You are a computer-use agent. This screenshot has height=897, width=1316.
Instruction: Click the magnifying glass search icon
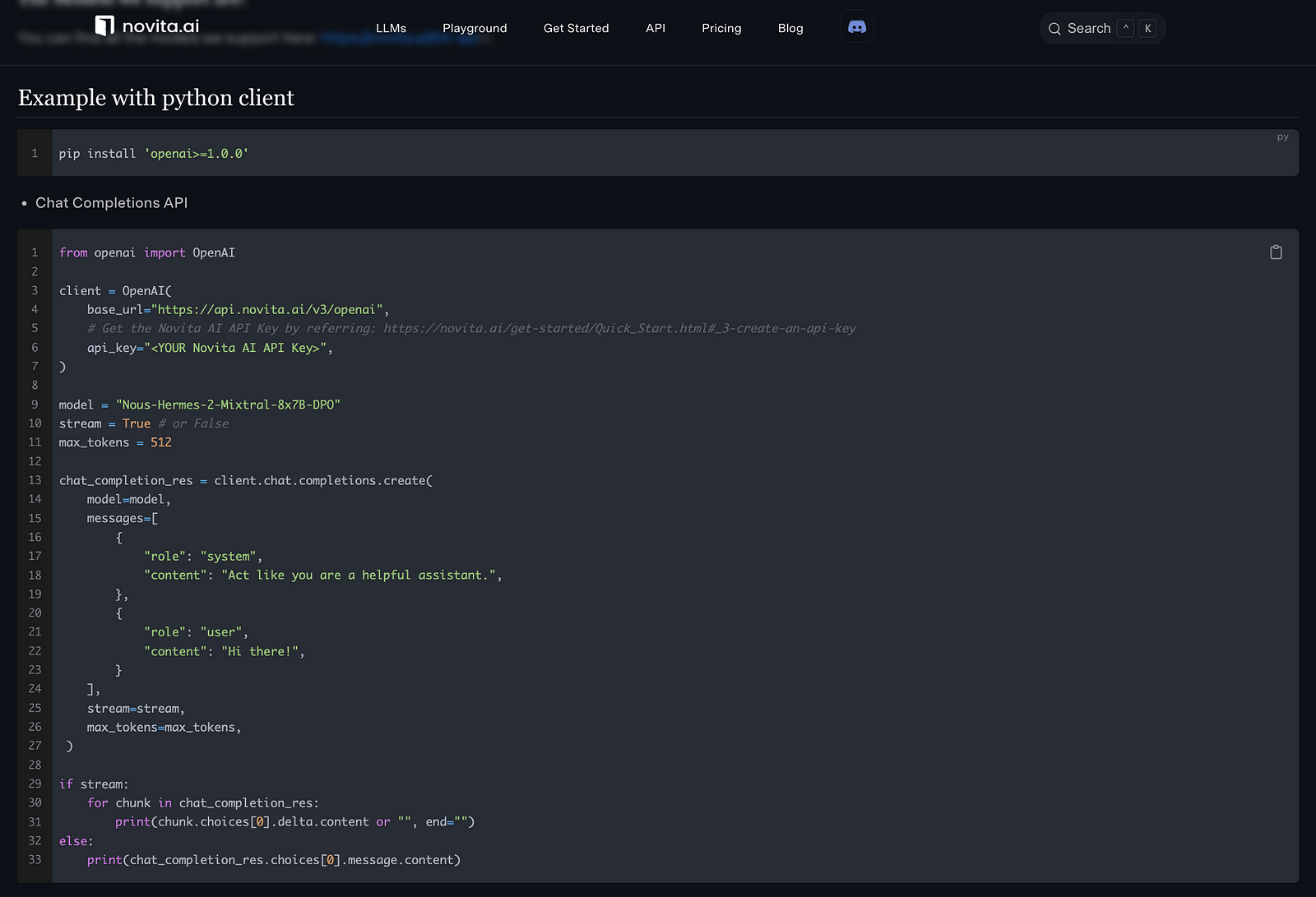[1054, 29]
